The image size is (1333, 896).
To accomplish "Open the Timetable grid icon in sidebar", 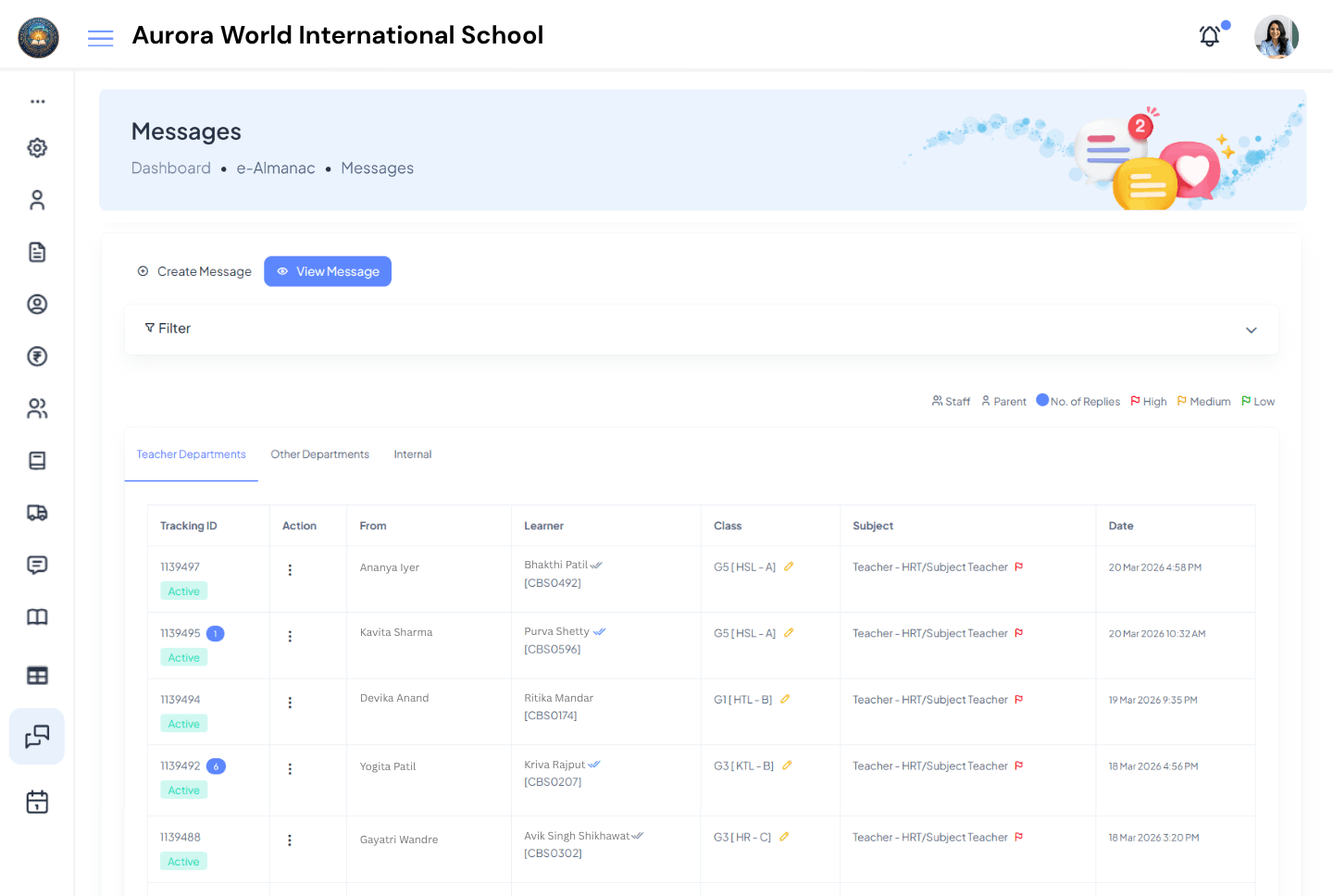I will [x=37, y=676].
